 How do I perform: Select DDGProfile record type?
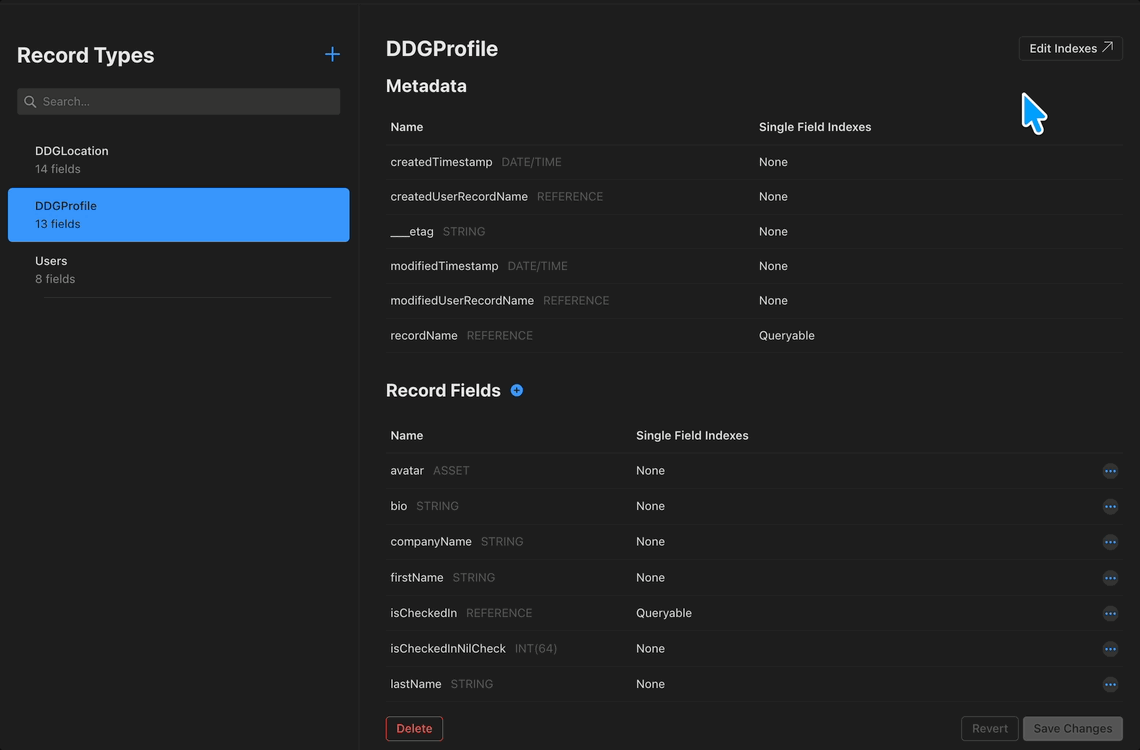(178, 215)
